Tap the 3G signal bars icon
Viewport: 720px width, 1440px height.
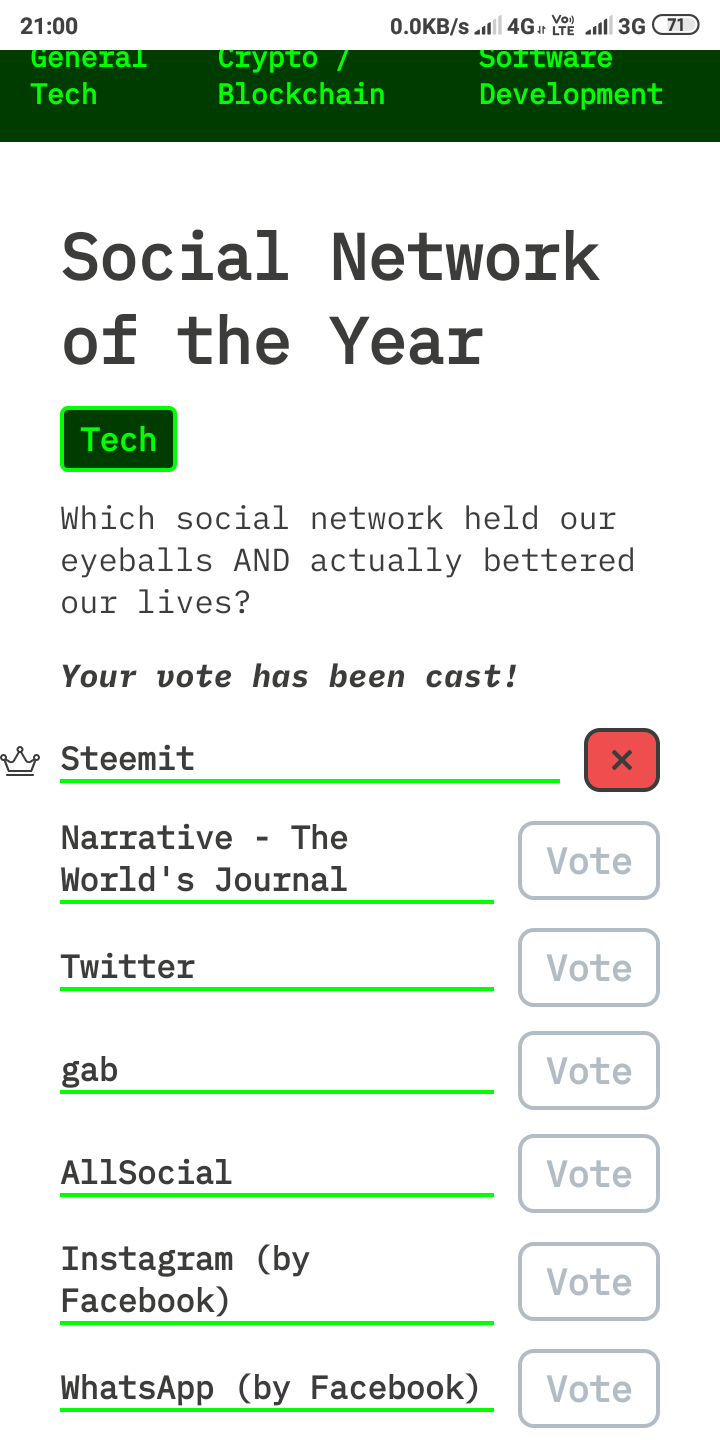[598, 26]
